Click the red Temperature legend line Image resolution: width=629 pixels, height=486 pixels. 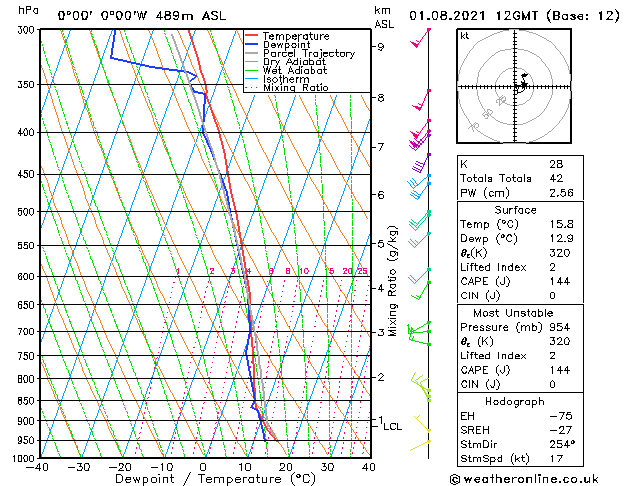251,36
